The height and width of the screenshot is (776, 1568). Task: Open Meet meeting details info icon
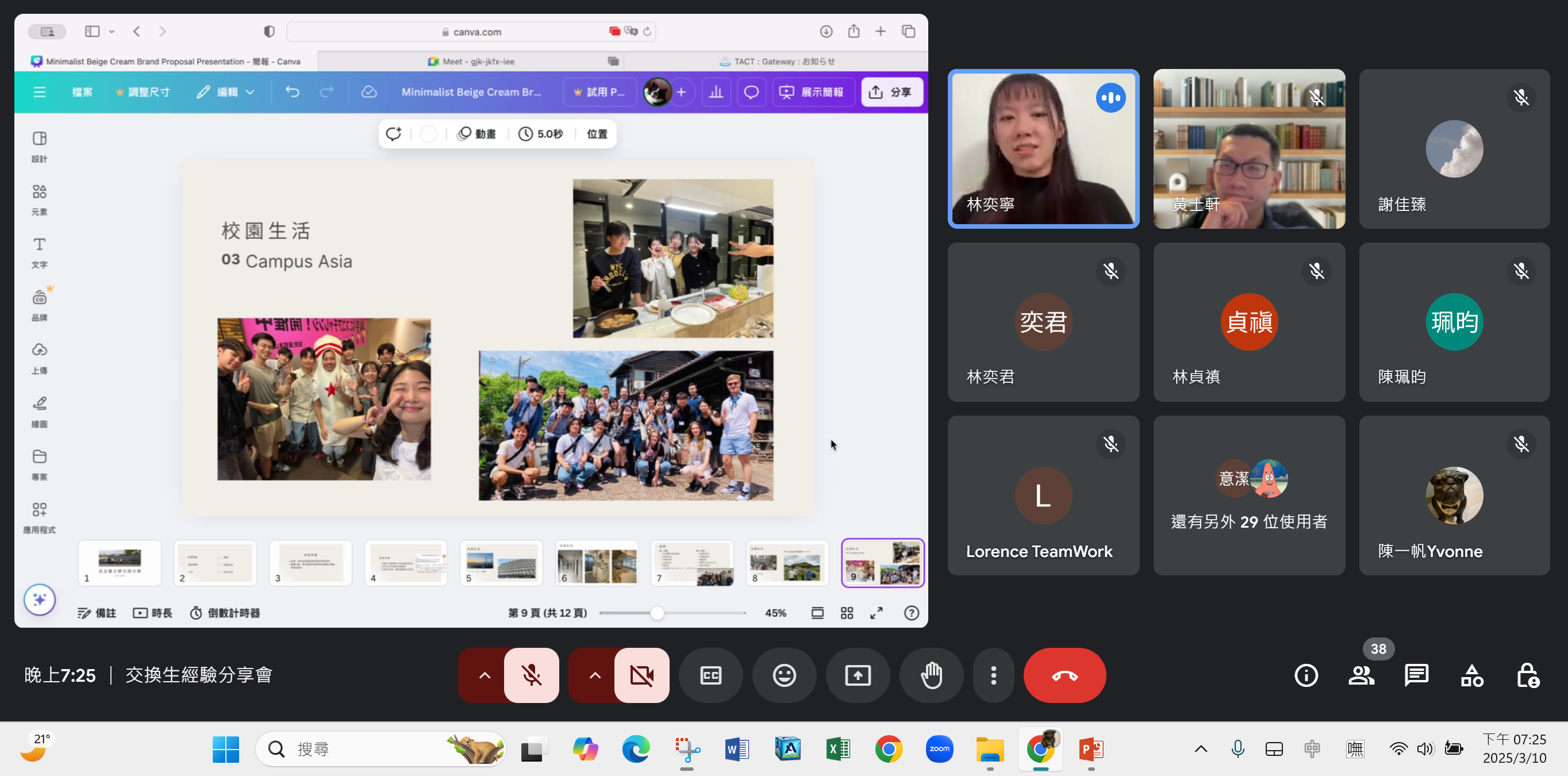tap(1306, 675)
